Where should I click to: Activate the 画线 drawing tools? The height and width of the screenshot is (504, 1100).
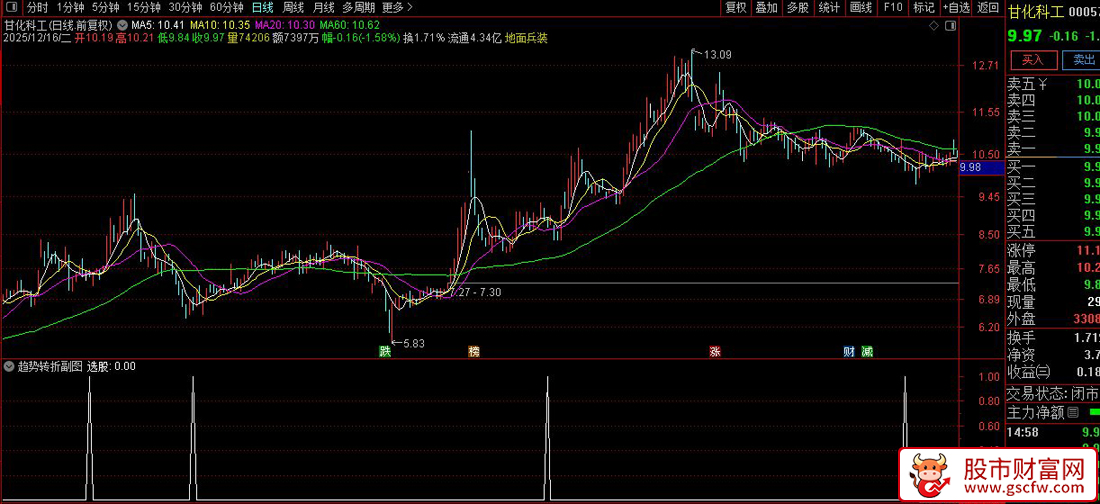click(x=860, y=8)
